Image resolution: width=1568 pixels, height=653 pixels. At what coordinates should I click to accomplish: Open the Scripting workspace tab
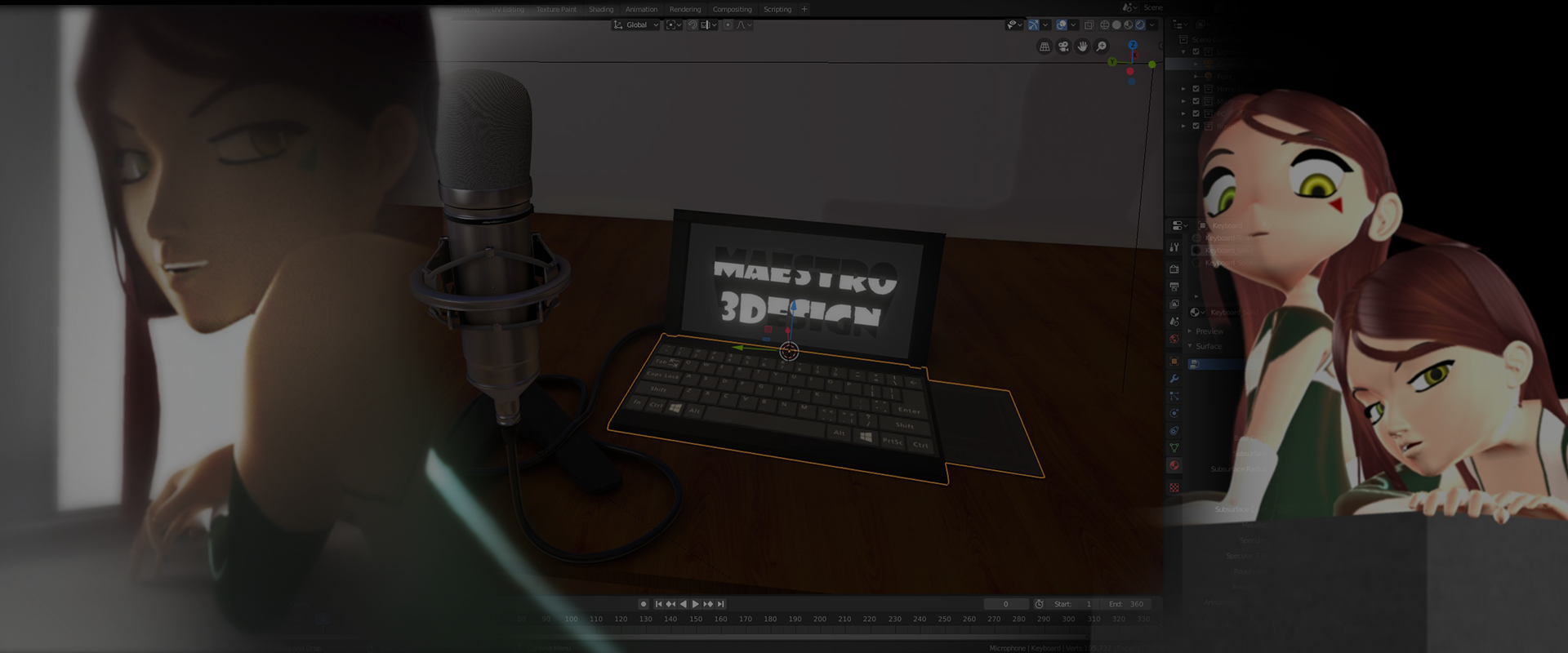(777, 10)
